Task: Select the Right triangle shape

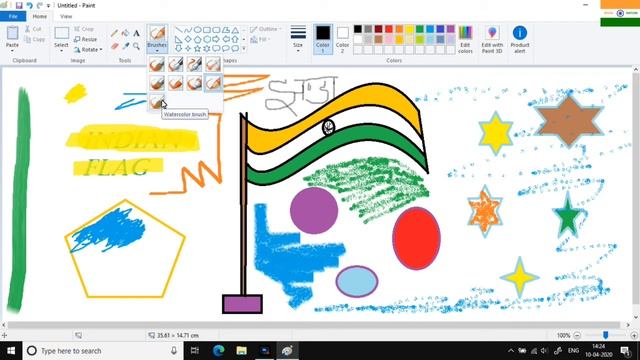Action: coord(179,39)
